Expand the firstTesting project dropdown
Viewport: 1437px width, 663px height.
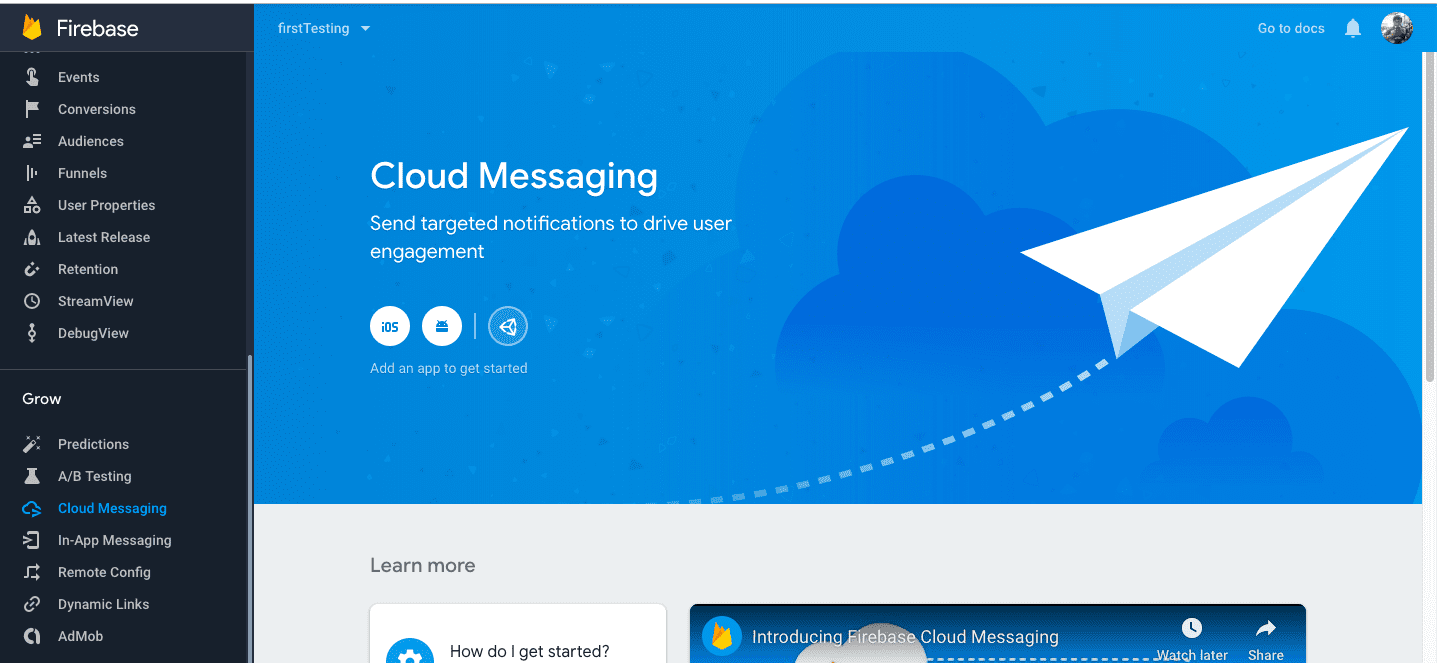click(324, 28)
